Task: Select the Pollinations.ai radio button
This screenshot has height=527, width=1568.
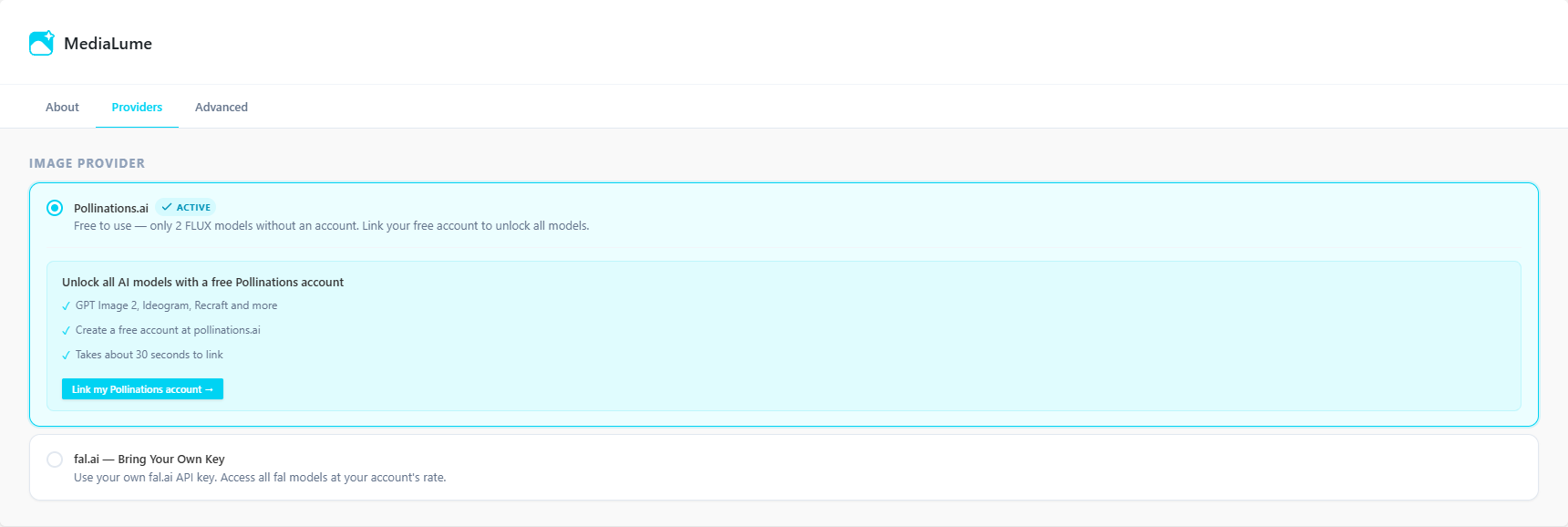Action: (x=55, y=208)
